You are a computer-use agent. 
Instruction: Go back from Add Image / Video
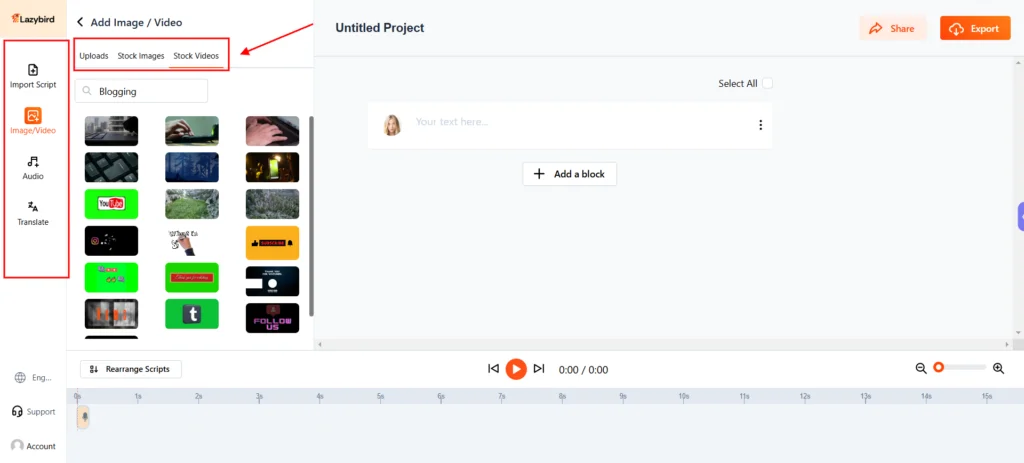[x=80, y=22]
